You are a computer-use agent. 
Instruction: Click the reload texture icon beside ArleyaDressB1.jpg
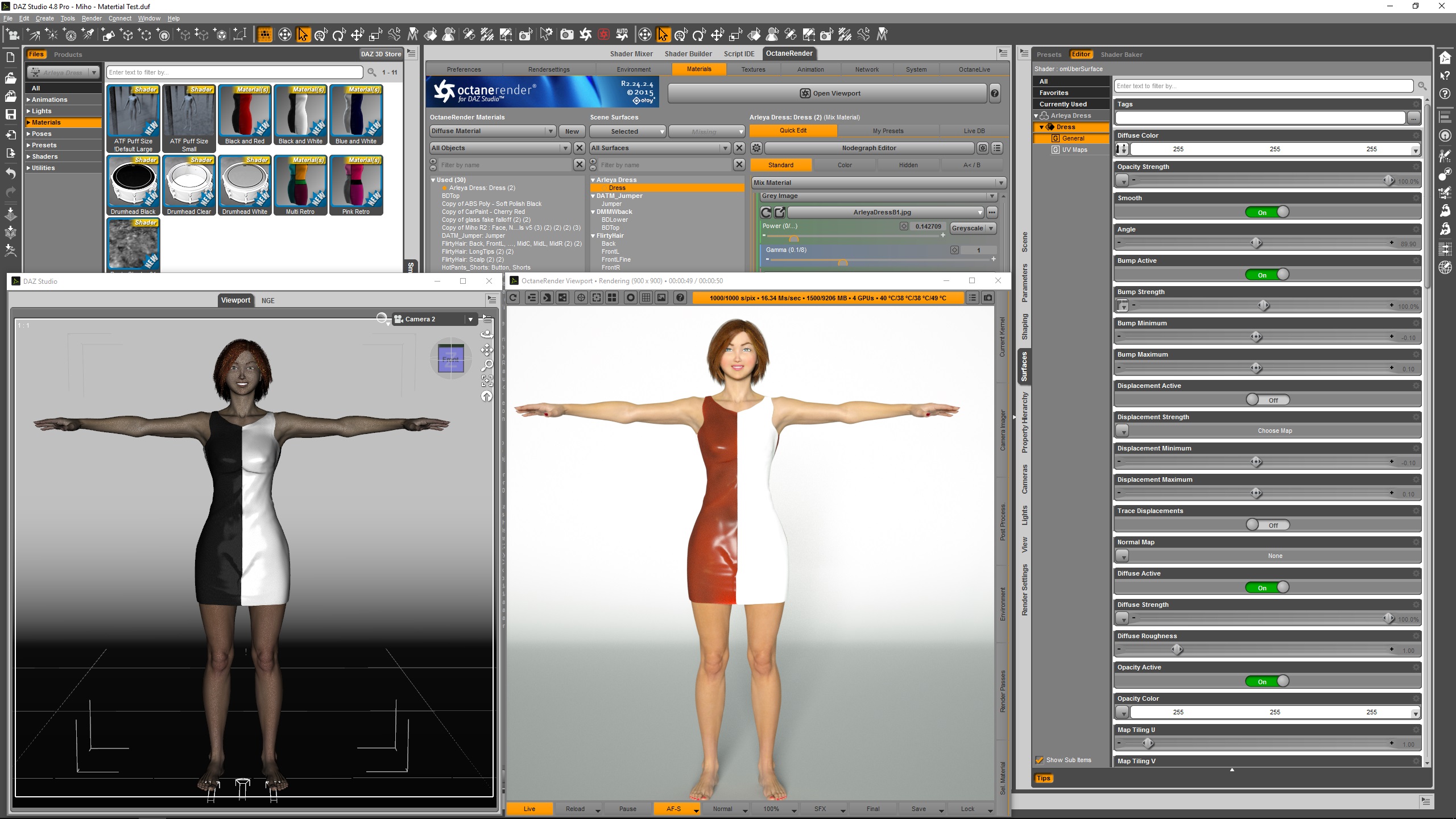tap(766, 212)
